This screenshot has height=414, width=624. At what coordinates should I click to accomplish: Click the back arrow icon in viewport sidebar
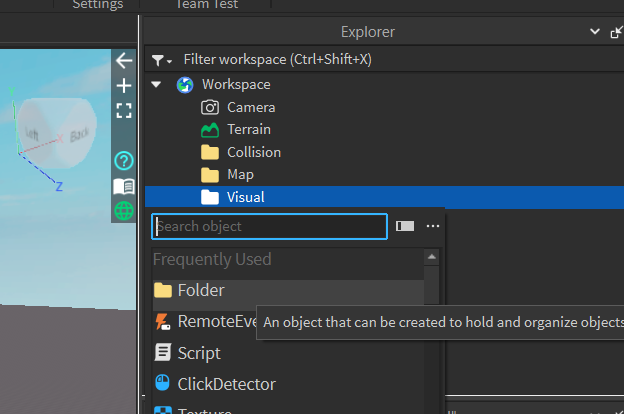pos(124,61)
